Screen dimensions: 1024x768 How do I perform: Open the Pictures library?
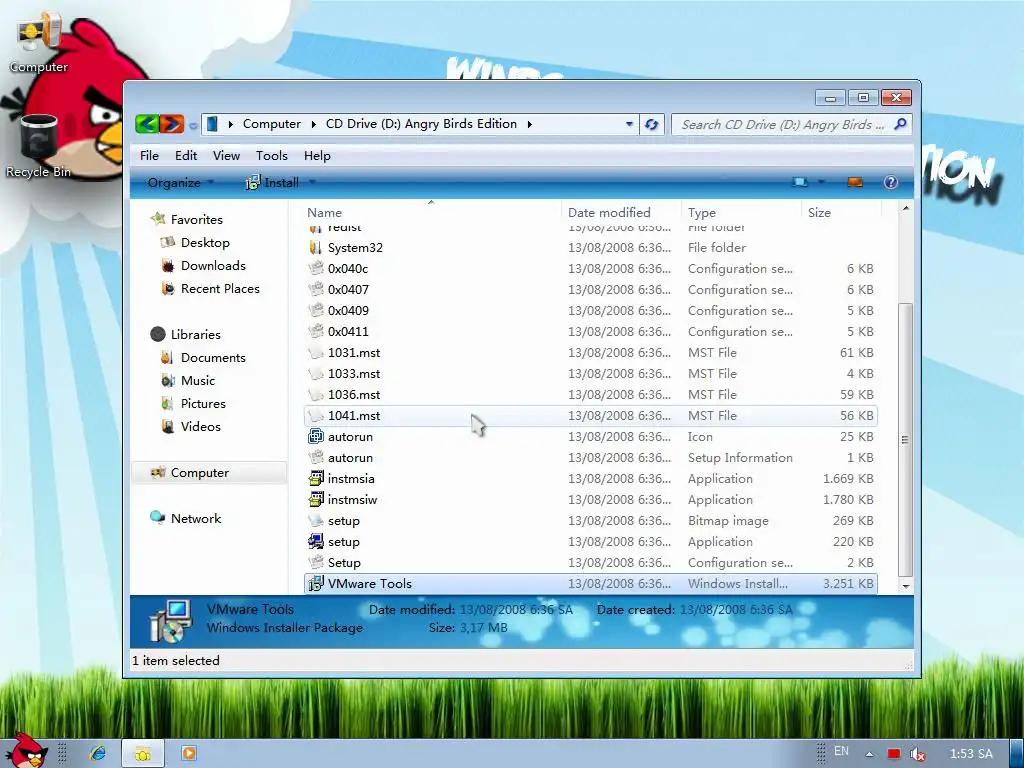pos(203,404)
